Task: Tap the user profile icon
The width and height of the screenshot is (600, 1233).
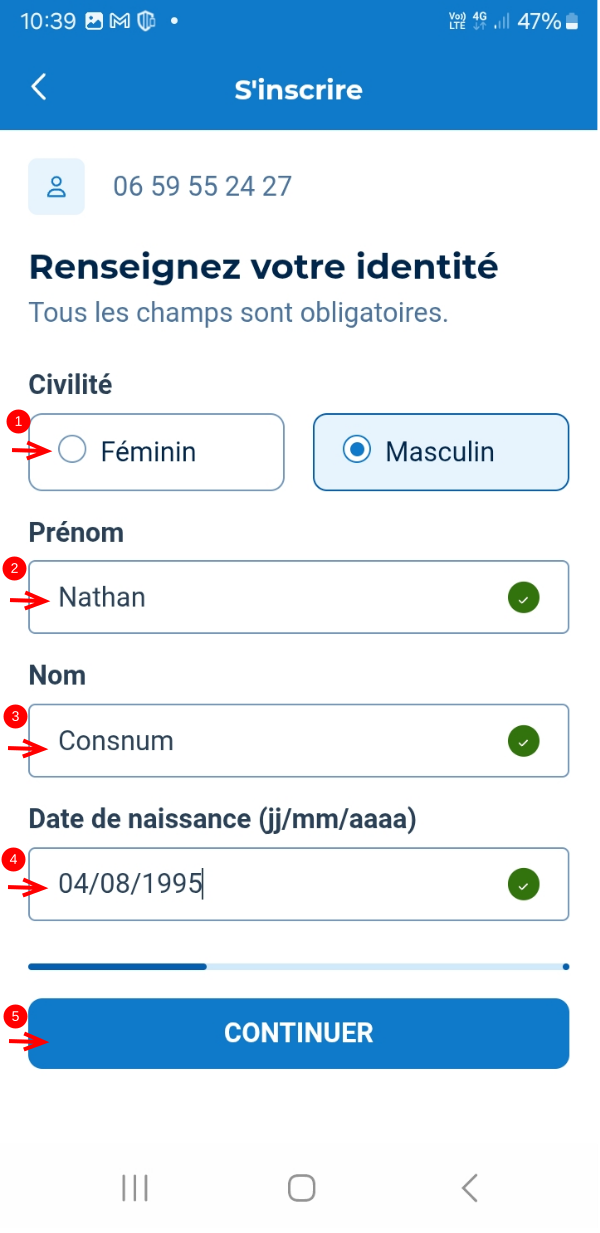Action: pos(57,187)
